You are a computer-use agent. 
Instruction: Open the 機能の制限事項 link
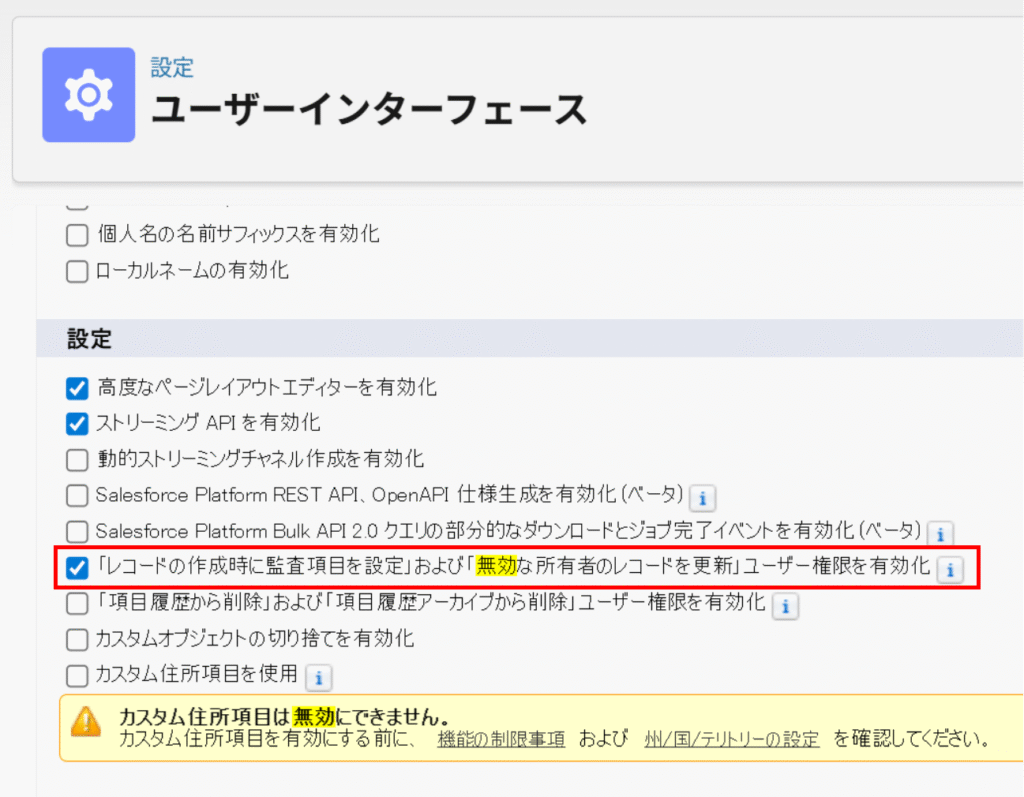point(501,741)
